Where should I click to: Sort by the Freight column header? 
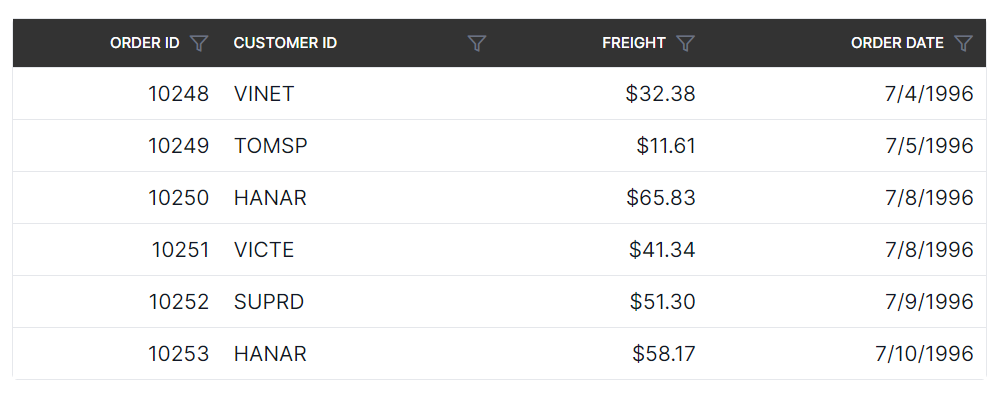(634, 43)
